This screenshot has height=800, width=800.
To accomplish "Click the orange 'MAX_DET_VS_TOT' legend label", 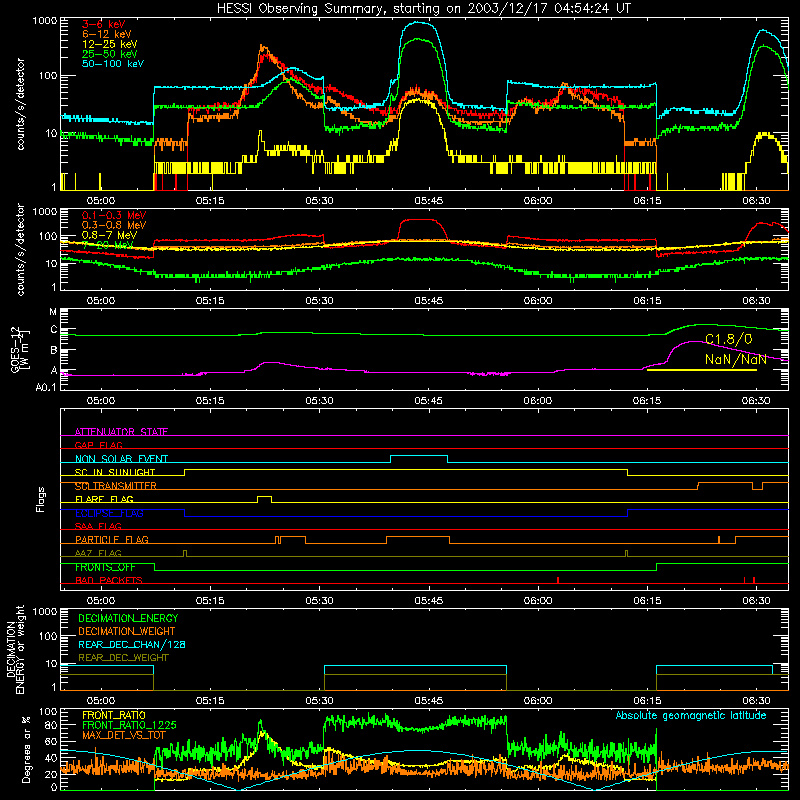I will [123, 735].
